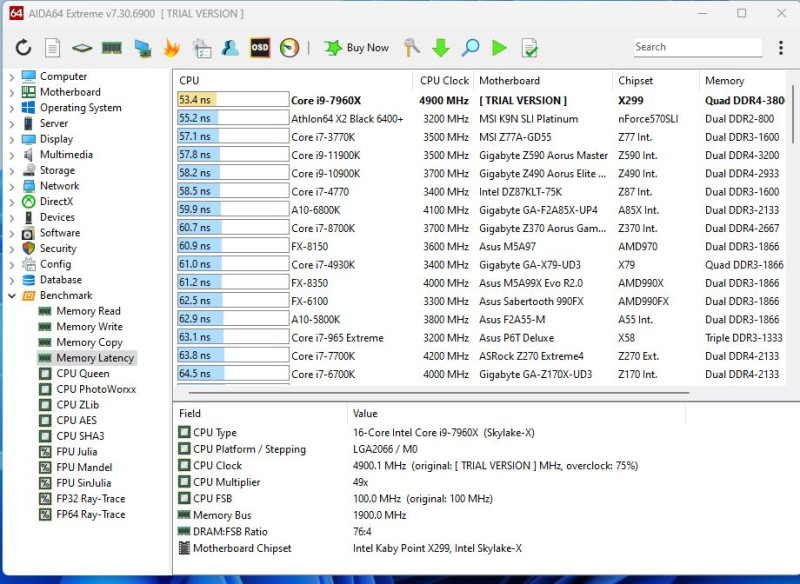Open CPU ZLib benchmark

tap(78, 405)
